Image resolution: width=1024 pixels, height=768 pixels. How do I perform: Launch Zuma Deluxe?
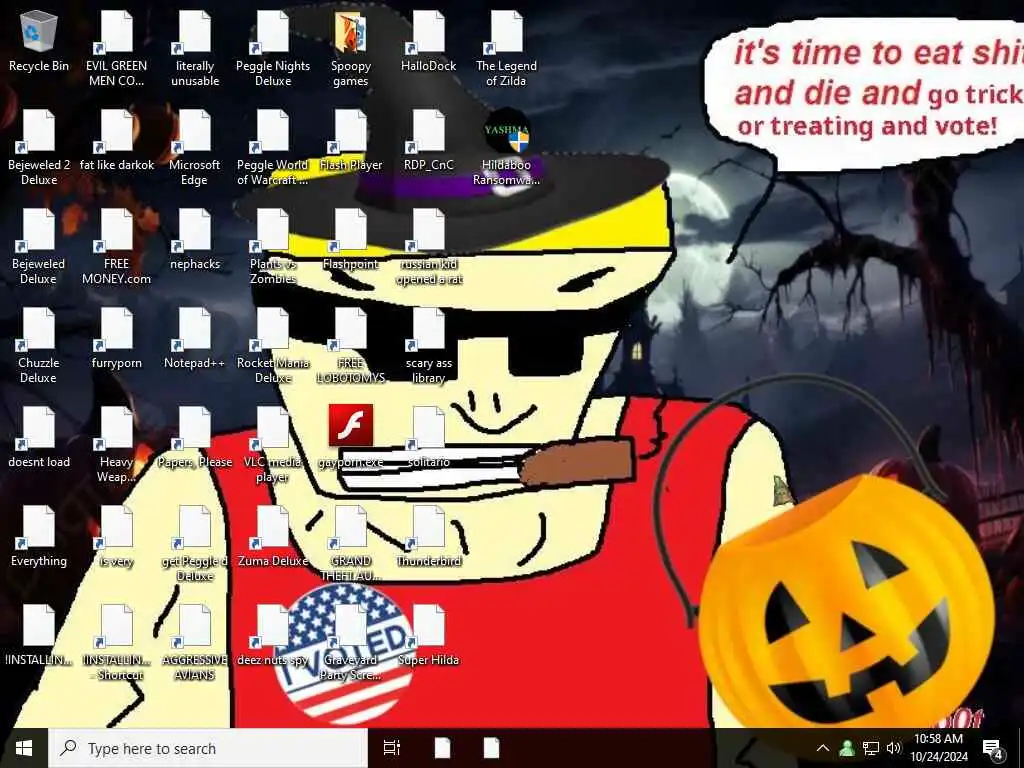click(273, 537)
